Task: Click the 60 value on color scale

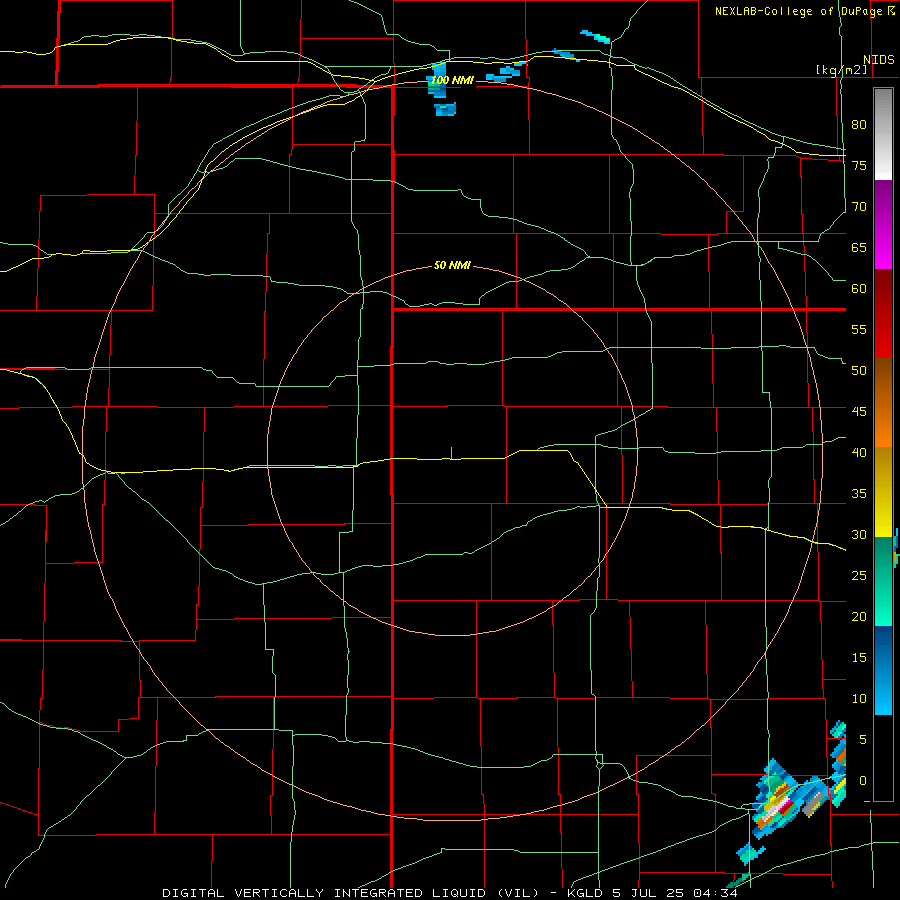Action: [859, 289]
